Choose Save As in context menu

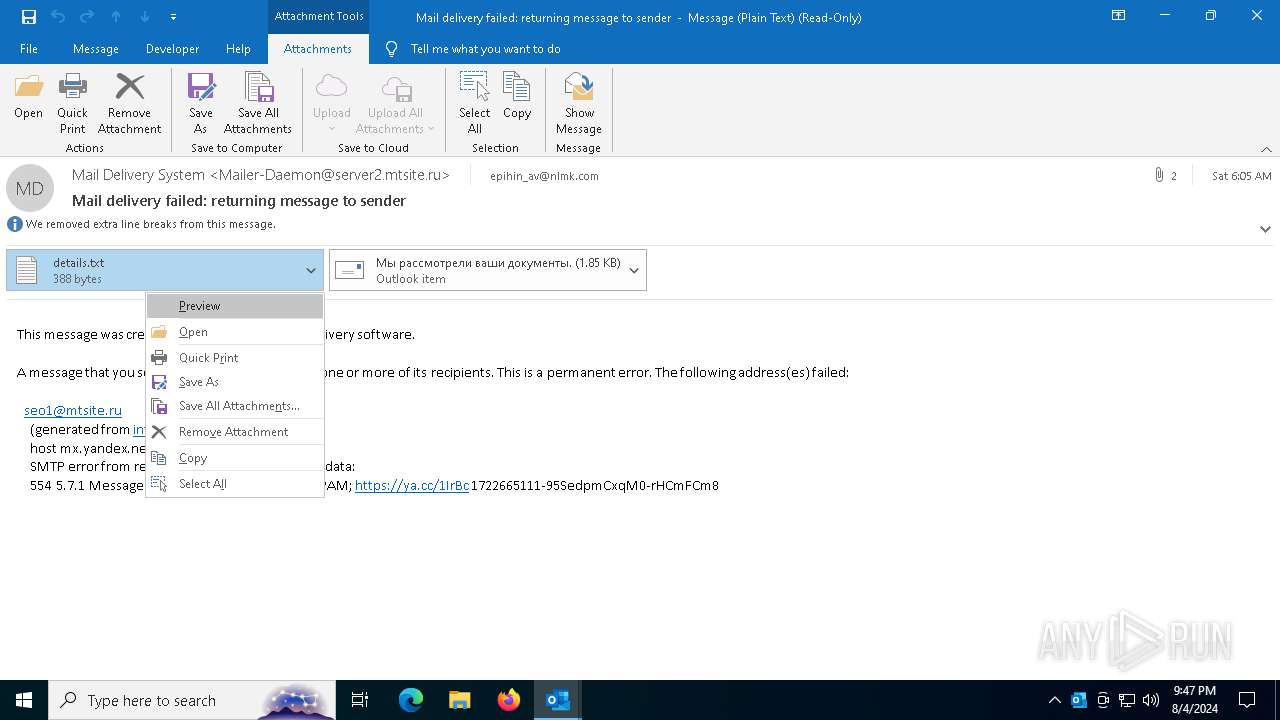pyautogui.click(x=235, y=382)
